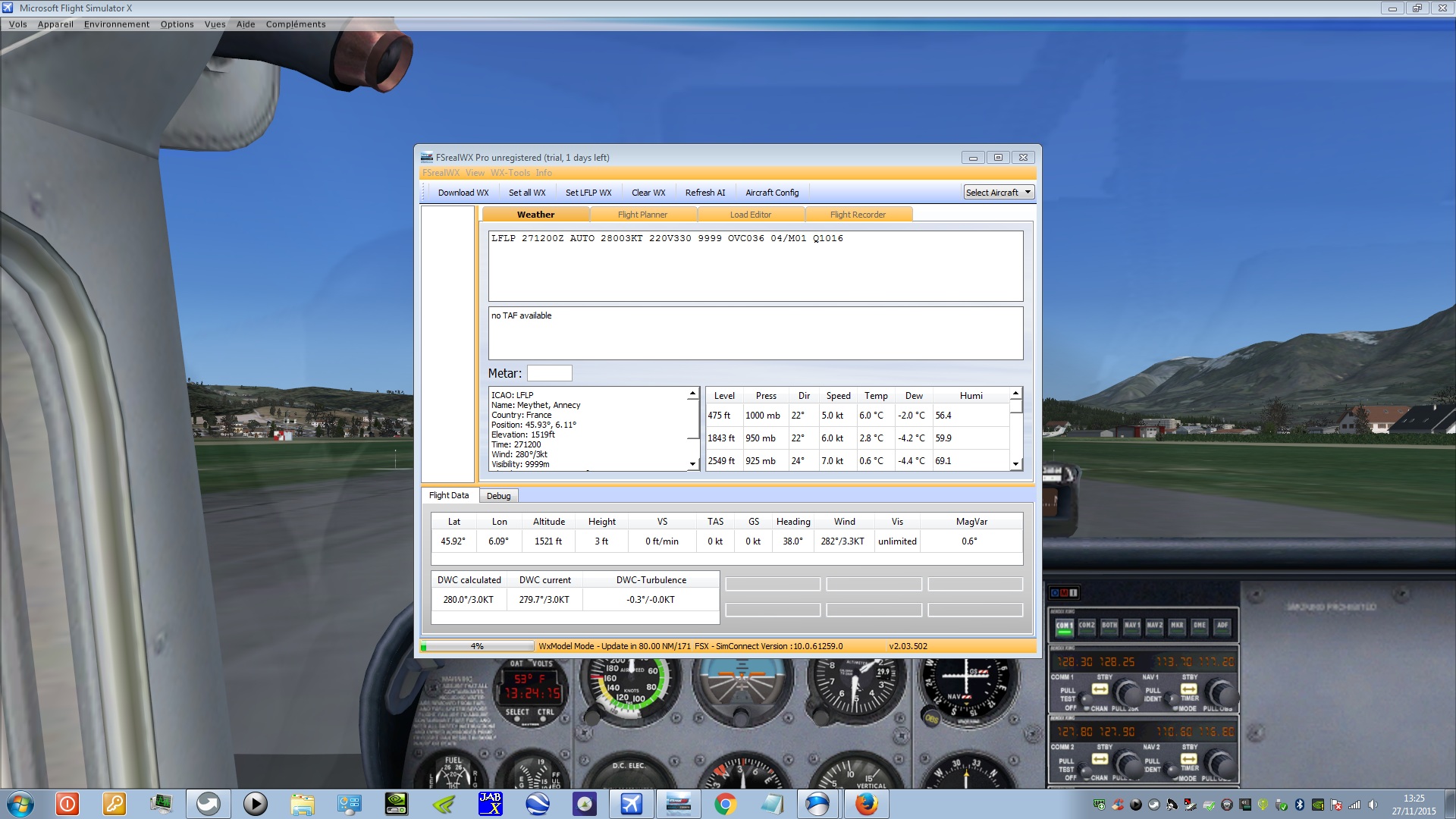This screenshot has width=1456, height=819.
Task: Open the red power icon in taskbar
Action: click(x=67, y=804)
